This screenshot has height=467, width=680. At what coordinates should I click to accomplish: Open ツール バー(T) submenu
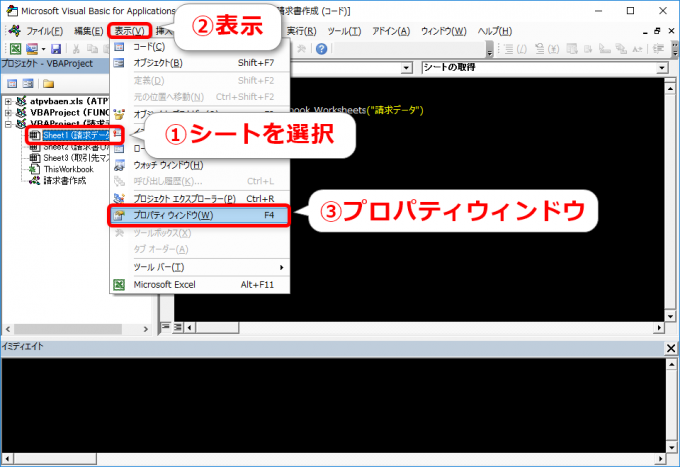click(199, 267)
